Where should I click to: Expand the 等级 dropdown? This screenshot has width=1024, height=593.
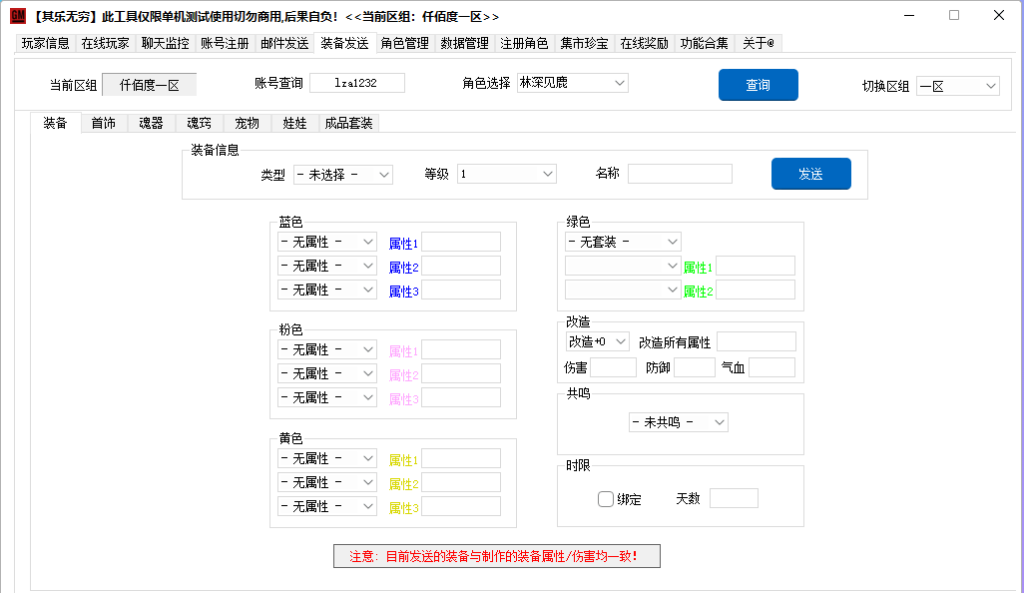506,174
